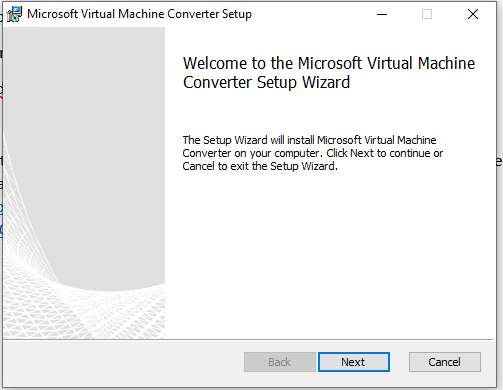
Task: Click the Welcome heading text
Action: [329, 73]
